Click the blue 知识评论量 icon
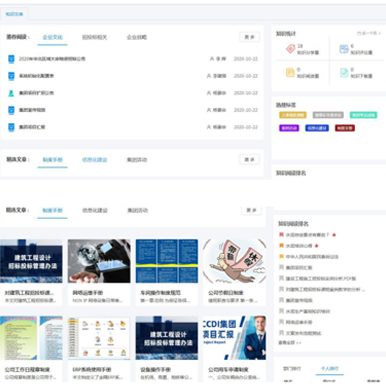The width and height of the screenshot is (386, 386). (x=344, y=49)
